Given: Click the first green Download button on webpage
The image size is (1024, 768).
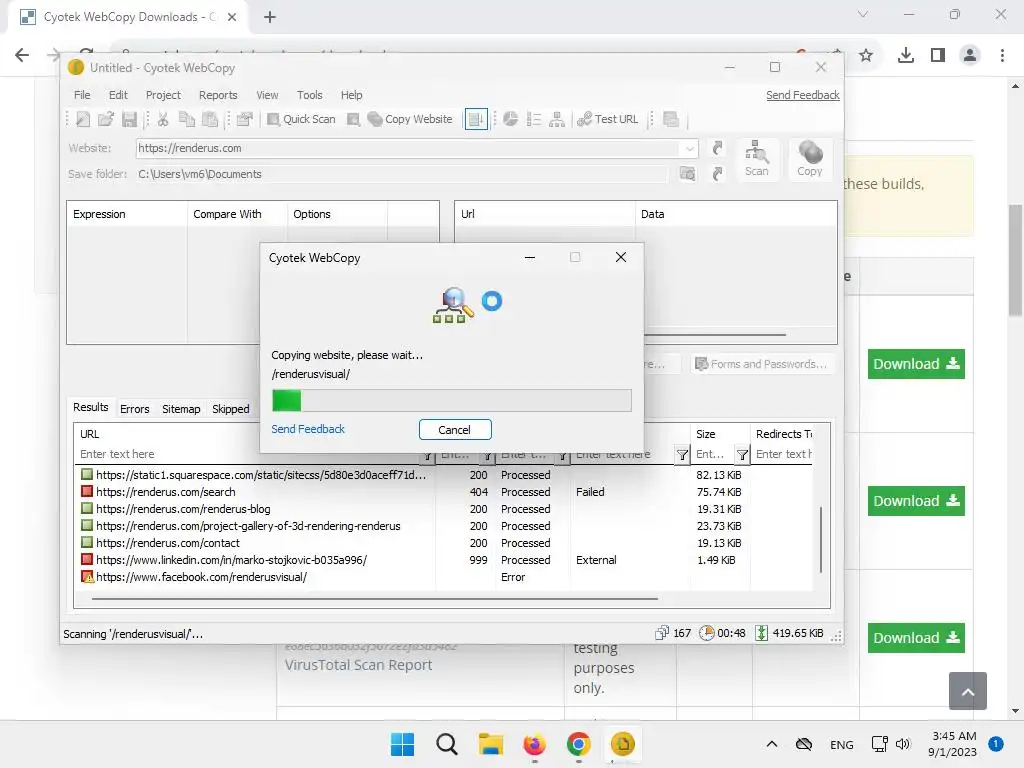Looking at the screenshot, I should pyautogui.click(x=916, y=364).
